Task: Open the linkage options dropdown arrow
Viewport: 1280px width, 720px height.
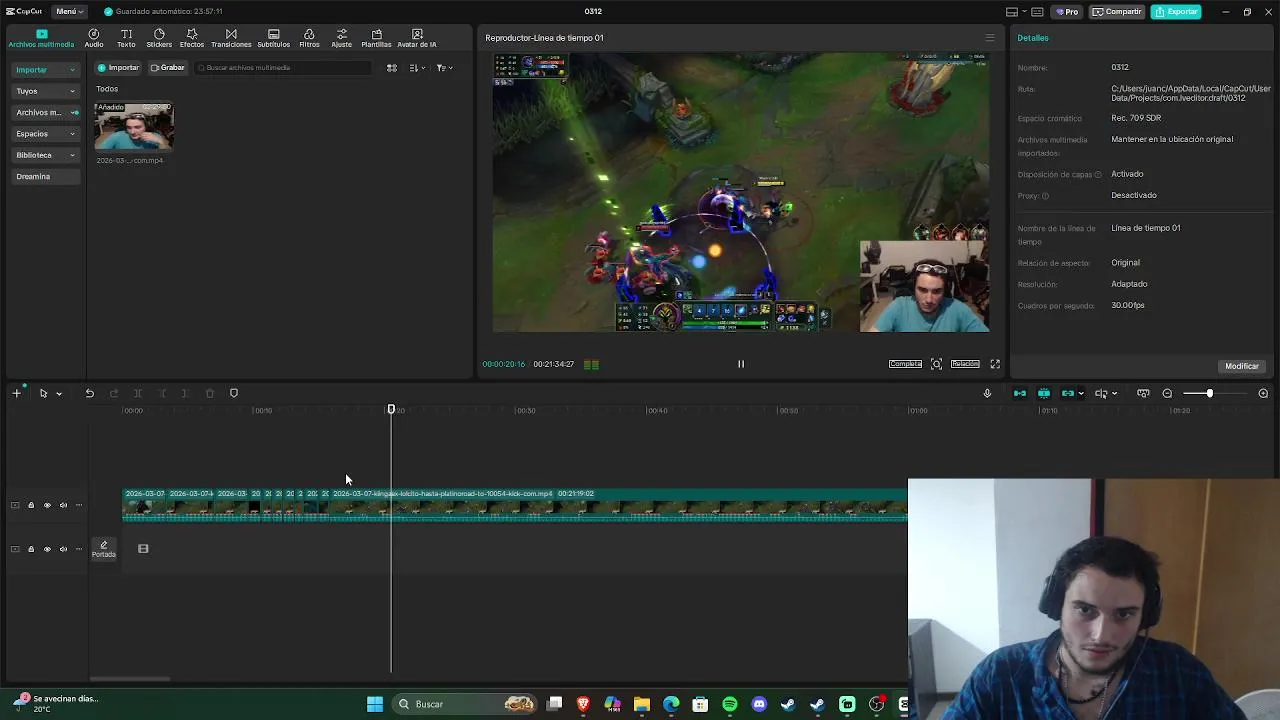Action: pos(1081,394)
